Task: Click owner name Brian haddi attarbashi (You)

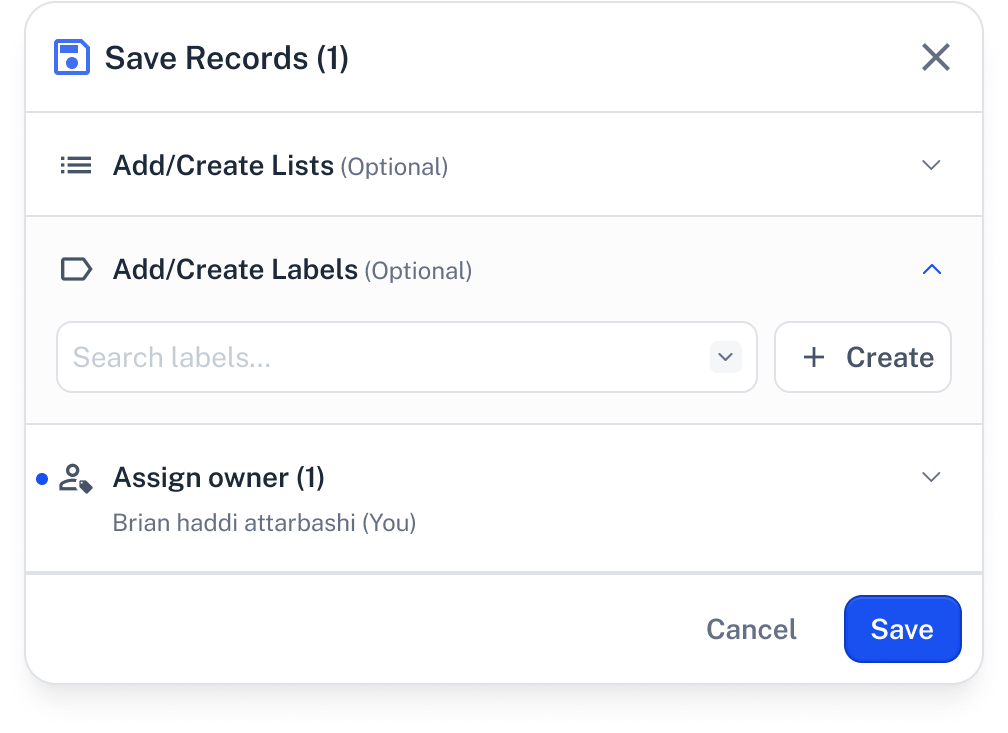Action: 264,523
